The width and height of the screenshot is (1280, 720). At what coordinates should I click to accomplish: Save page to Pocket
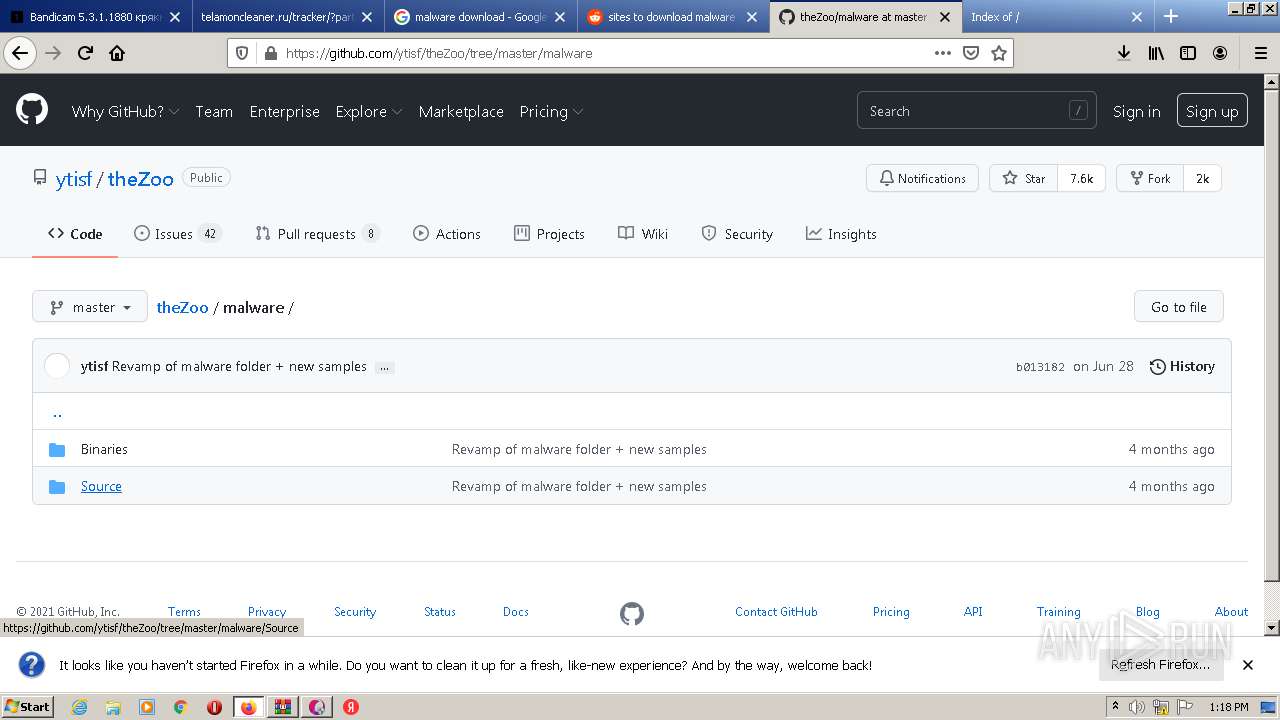pos(970,53)
